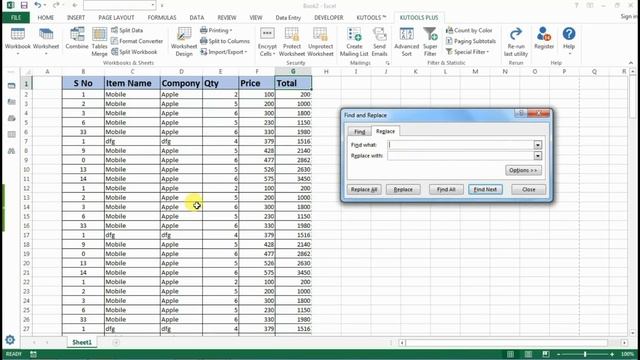Switch to the HOME ribbon tab

tap(46, 18)
